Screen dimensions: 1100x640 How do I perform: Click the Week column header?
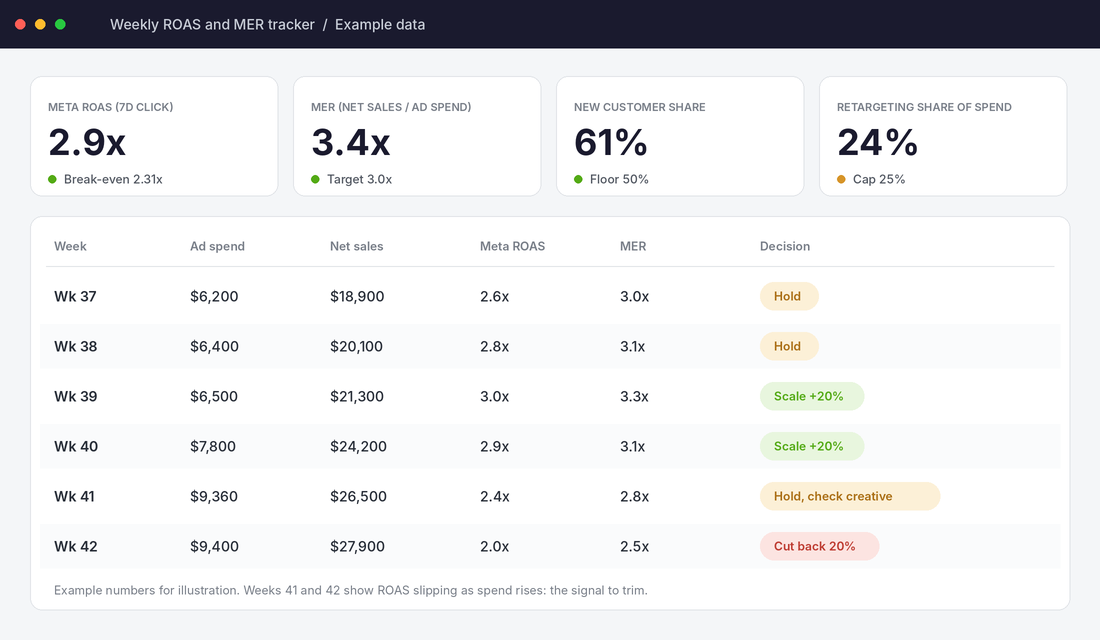click(70, 246)
